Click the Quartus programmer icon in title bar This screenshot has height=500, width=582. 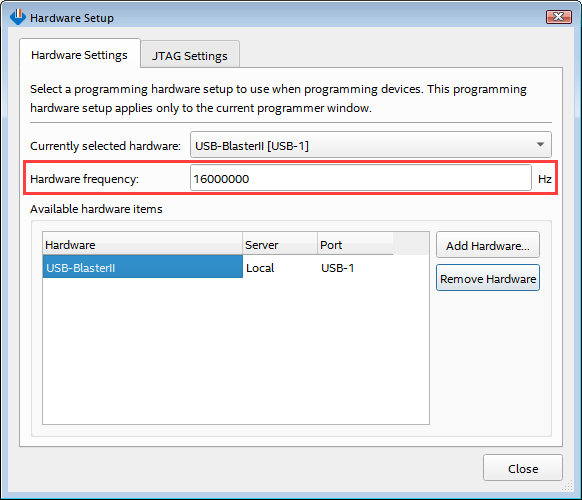click(17, 17)
